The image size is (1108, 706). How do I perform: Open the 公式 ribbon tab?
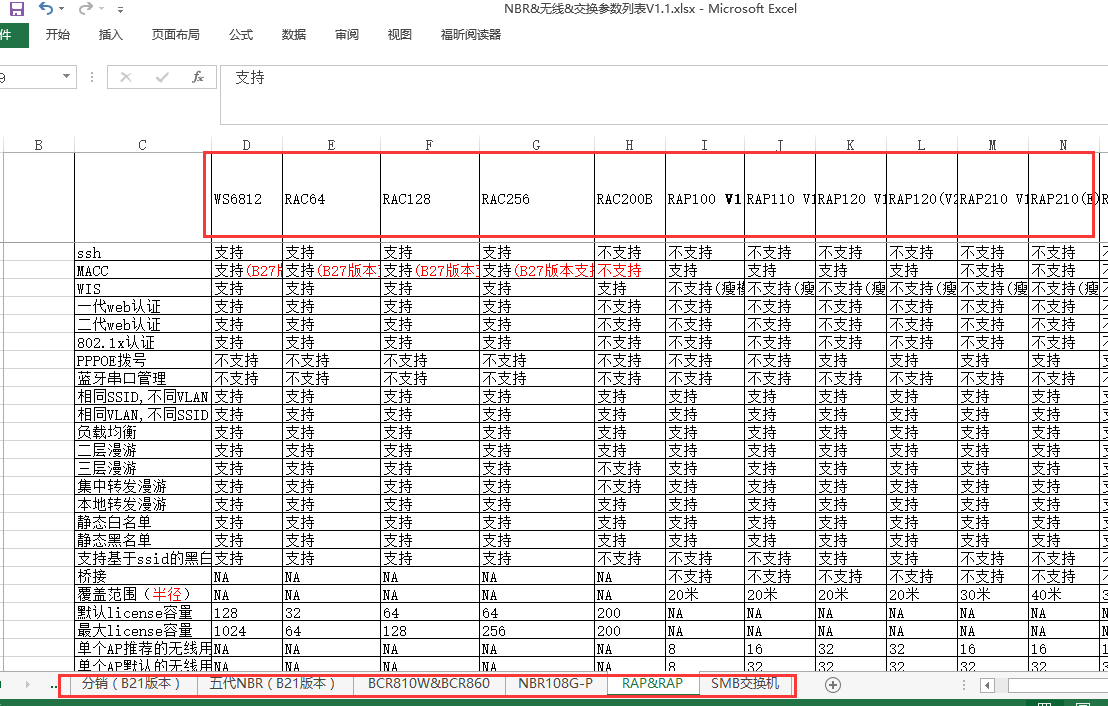click(x=241, y=35)
